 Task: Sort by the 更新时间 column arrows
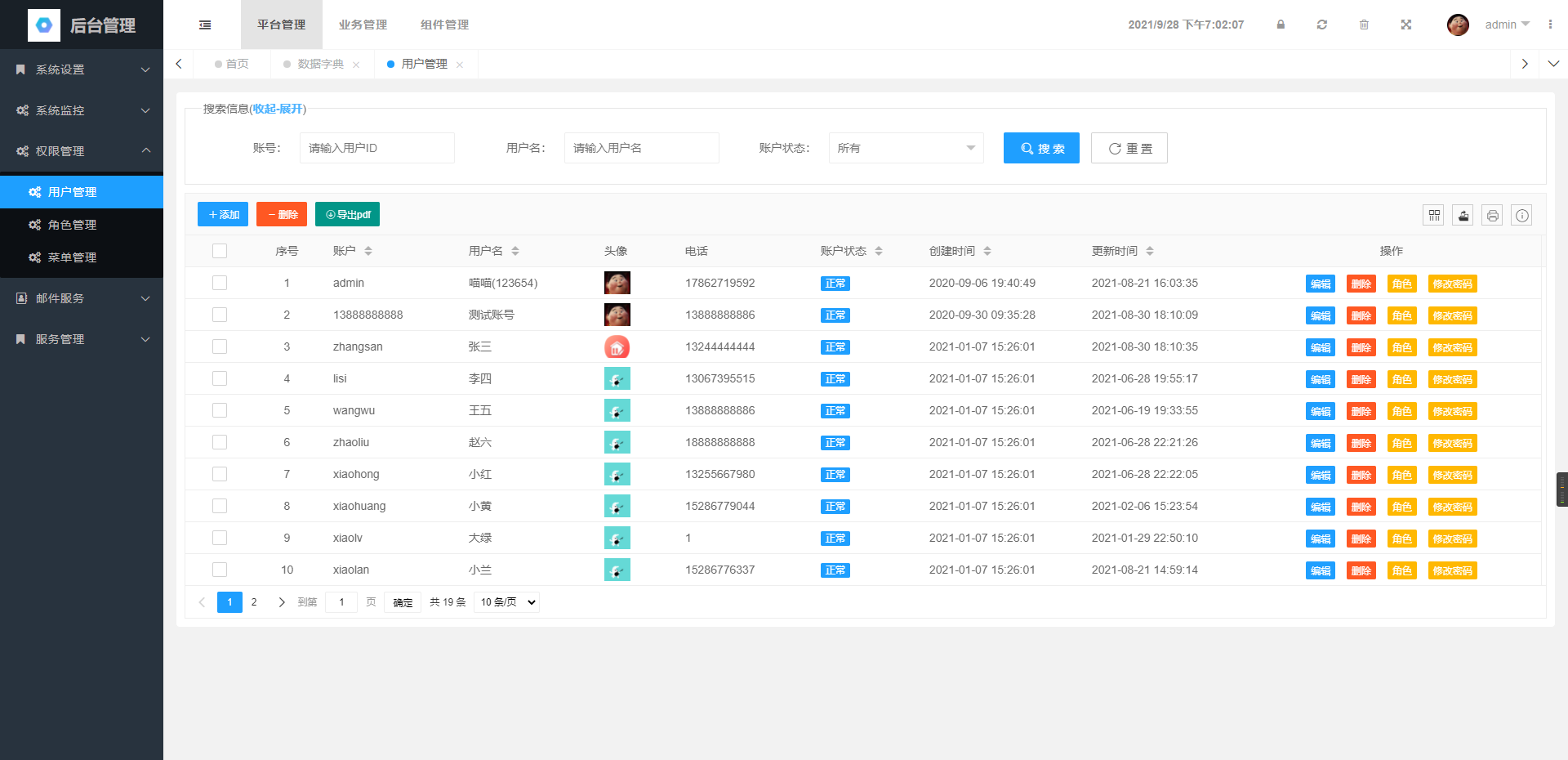click(x=1150, y=251)
